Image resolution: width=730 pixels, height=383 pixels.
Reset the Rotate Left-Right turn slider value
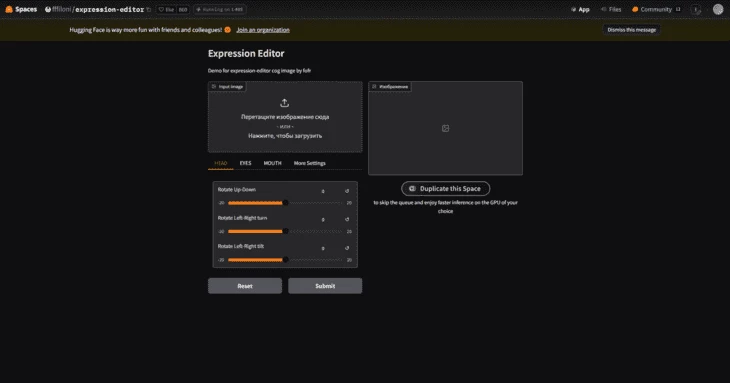click(x=347, y=219)
